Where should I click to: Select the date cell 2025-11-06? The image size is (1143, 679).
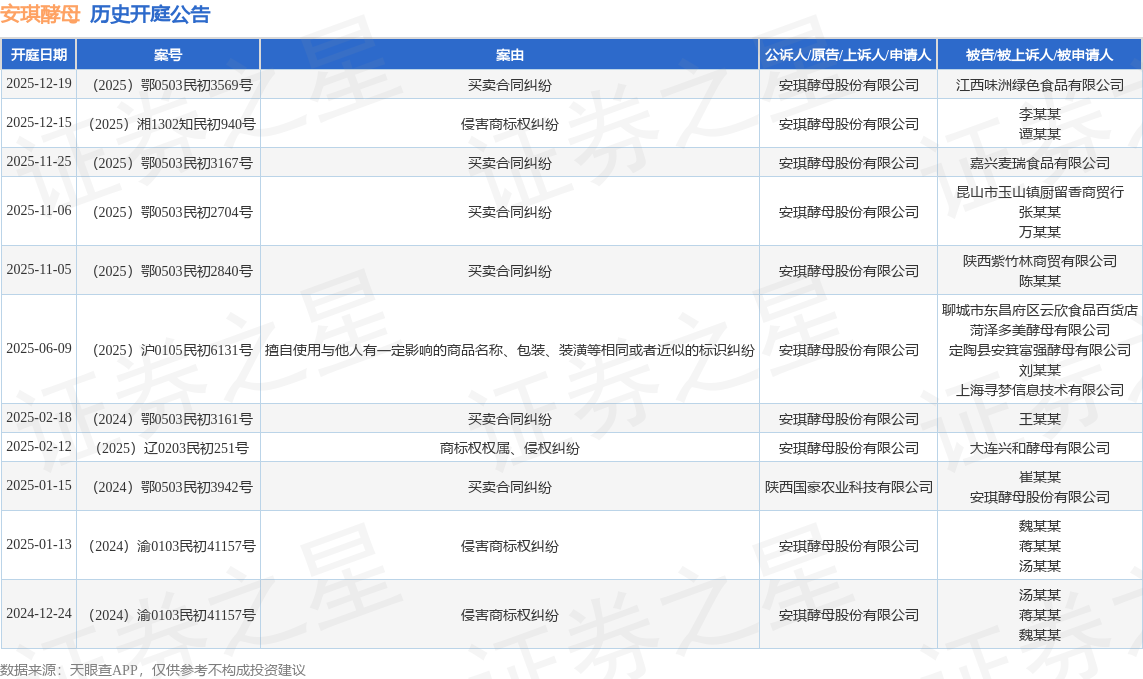pos(39,210)
